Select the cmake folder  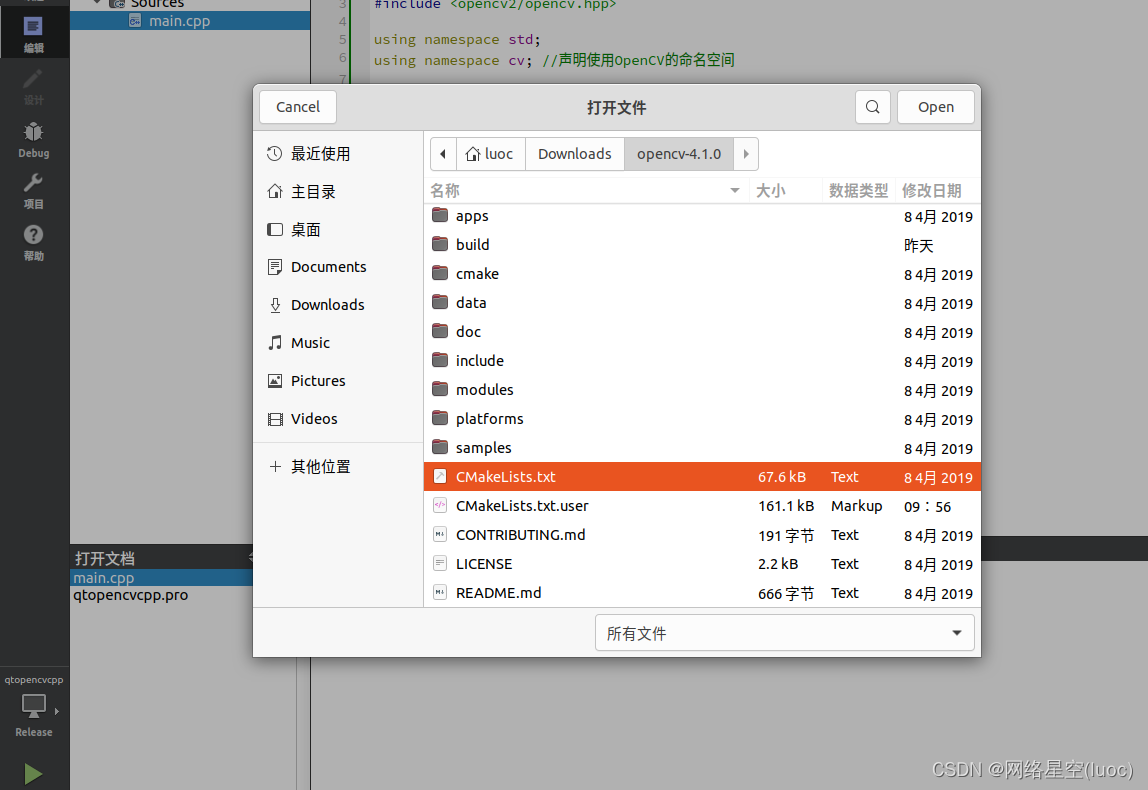pyautogui.click(x=702, y=274)
